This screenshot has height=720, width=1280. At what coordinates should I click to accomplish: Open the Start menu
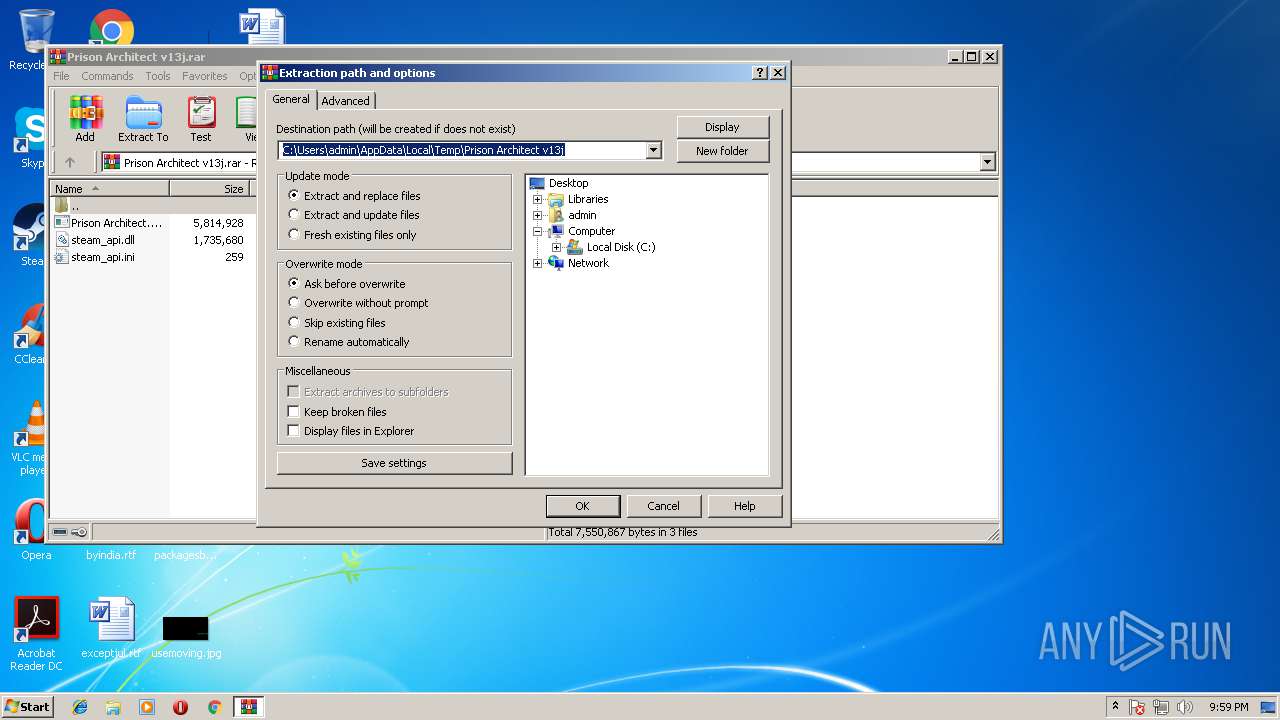pyautogui.click(x=27, y=707)
